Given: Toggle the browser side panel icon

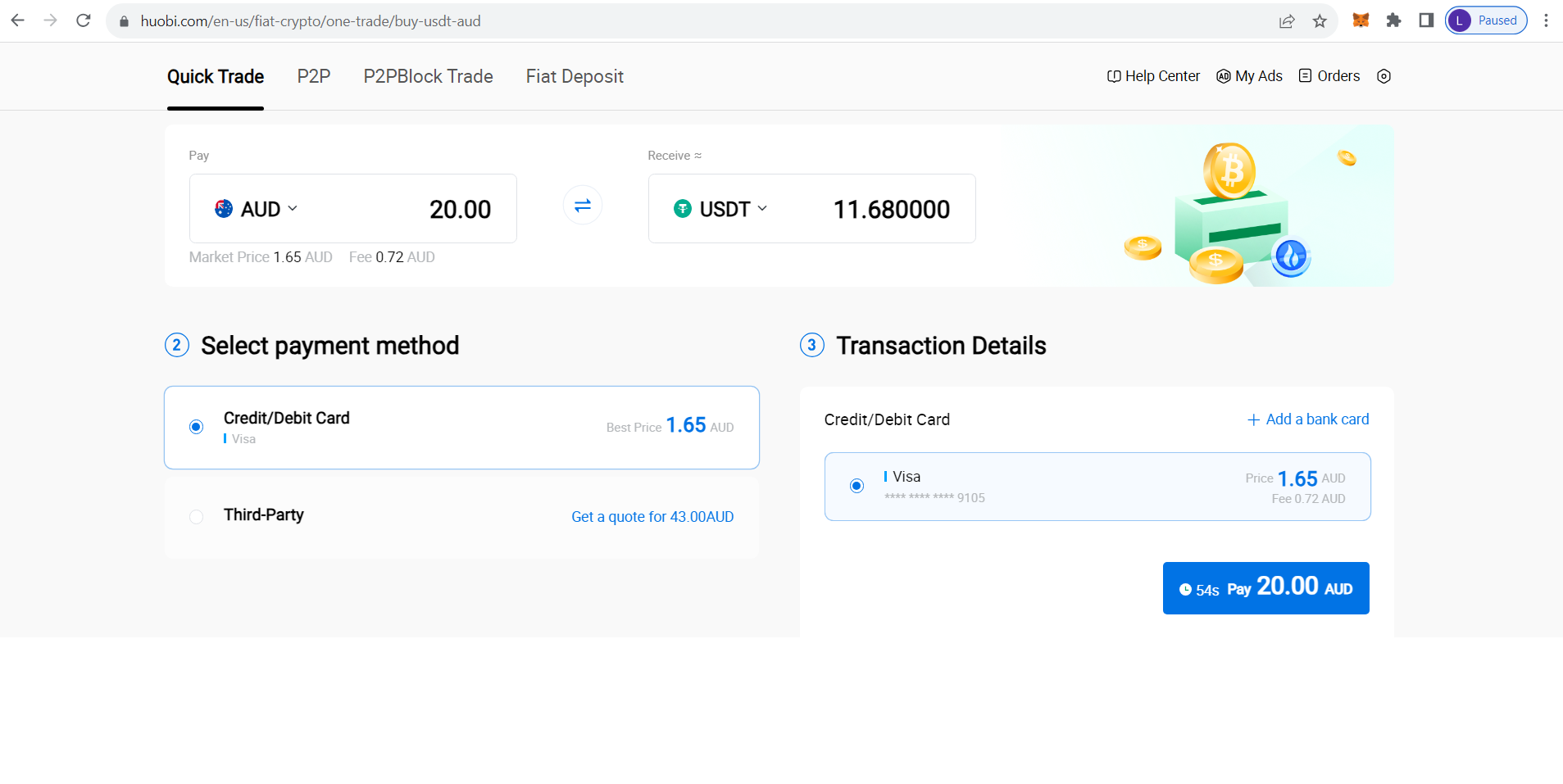Looking at the screenshot, I should click(x=1426, y=20).
